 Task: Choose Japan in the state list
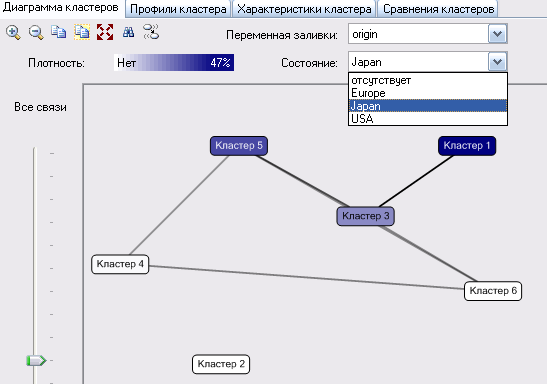point(428,106)
